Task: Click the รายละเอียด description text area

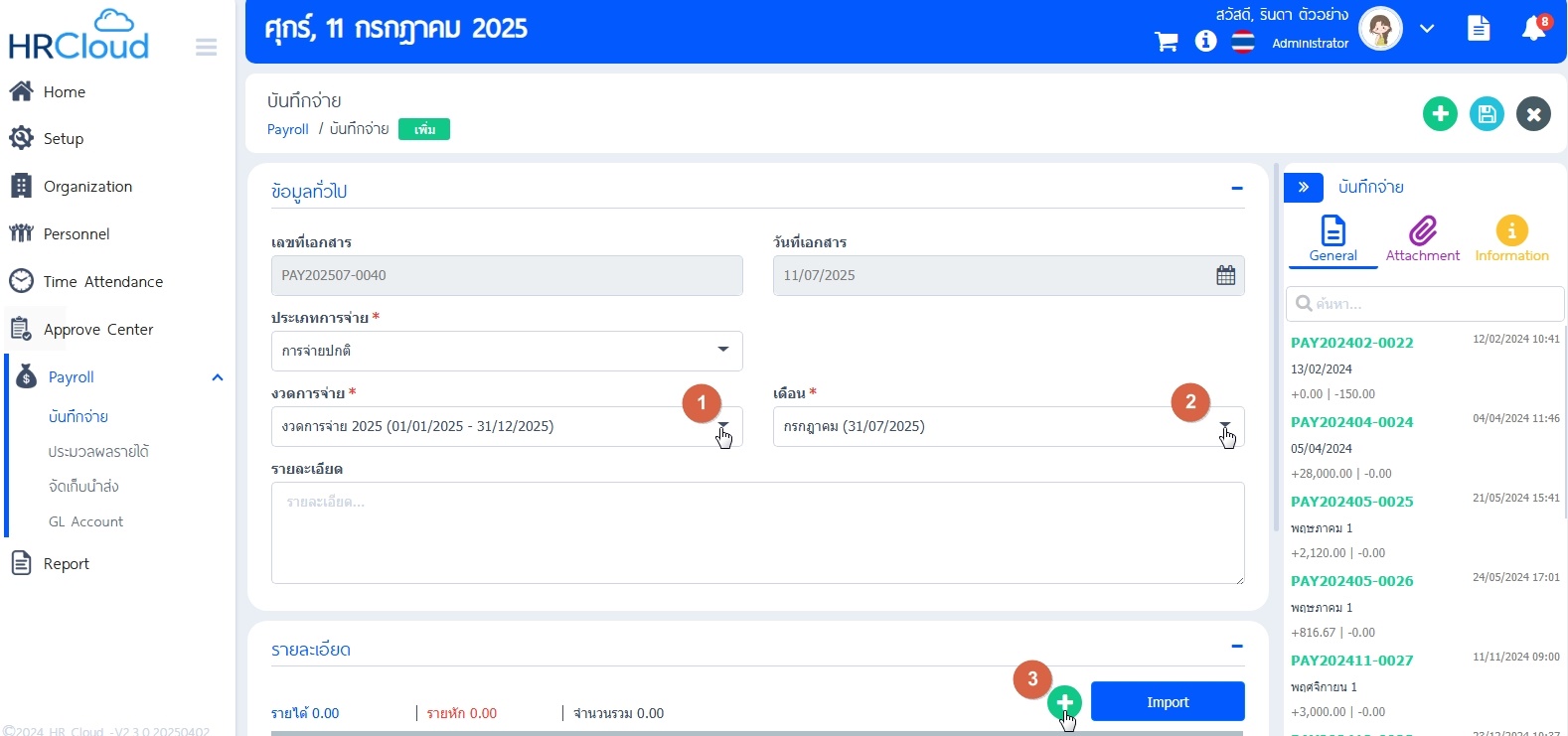Action: (x=757, y=532)
